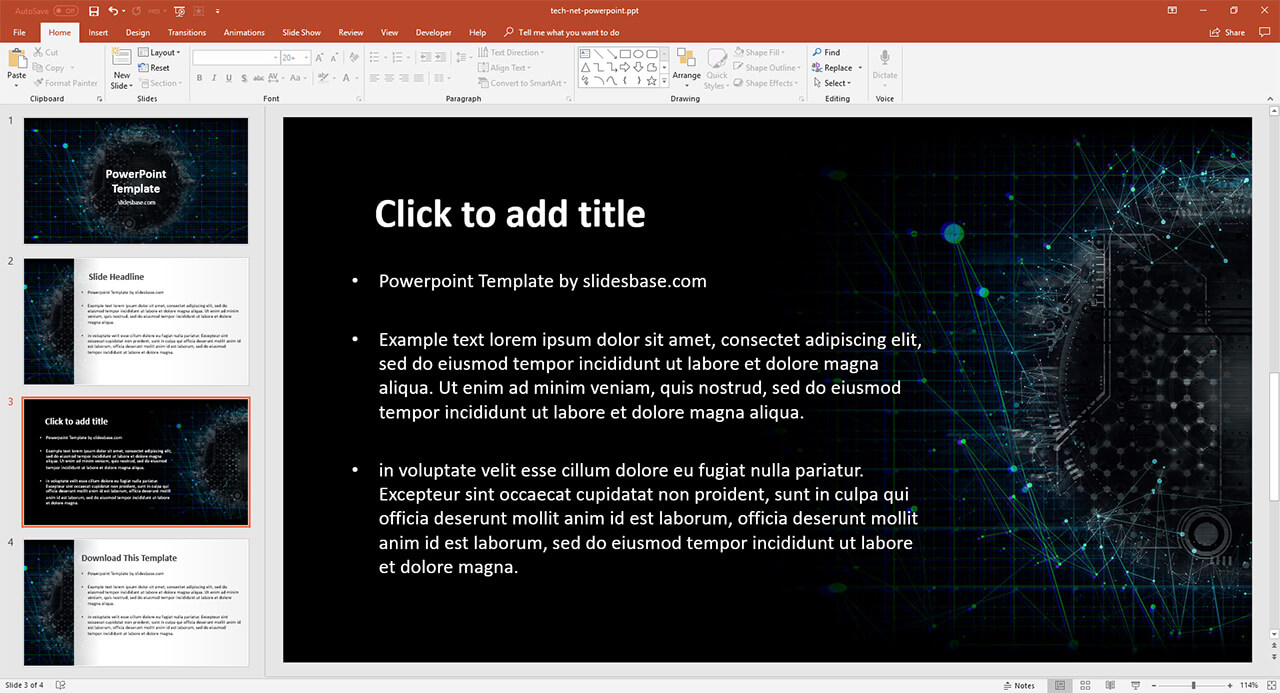Screen dimensions: 1280x693
Task: Toggle AutoSave switch
Action: [x=66, y=10]
